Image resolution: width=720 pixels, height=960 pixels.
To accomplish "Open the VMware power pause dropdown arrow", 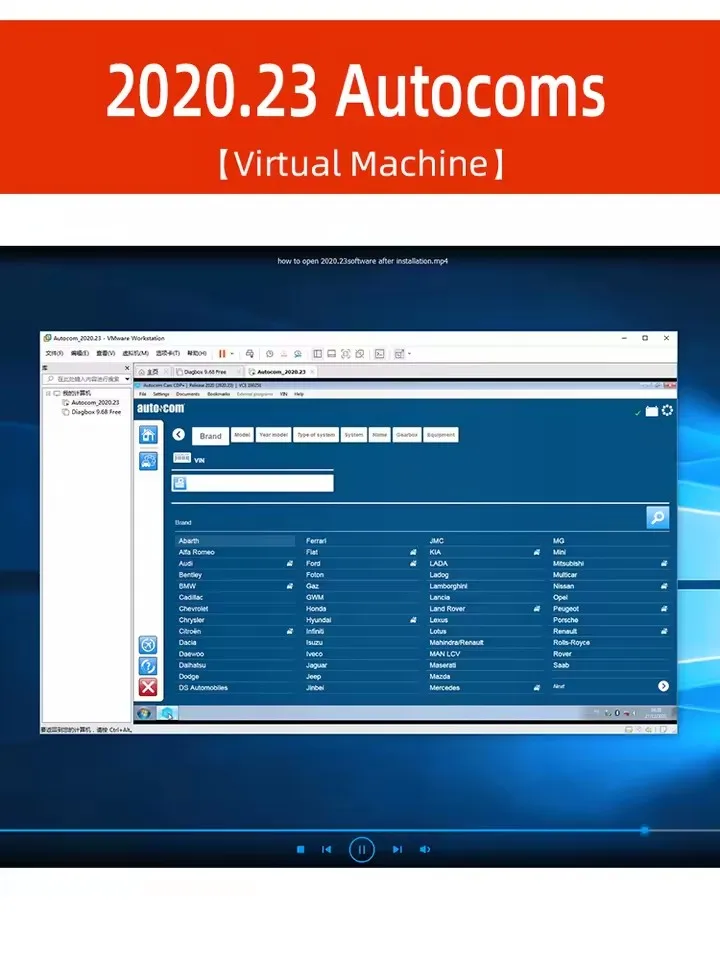I will tap(232, 353).
